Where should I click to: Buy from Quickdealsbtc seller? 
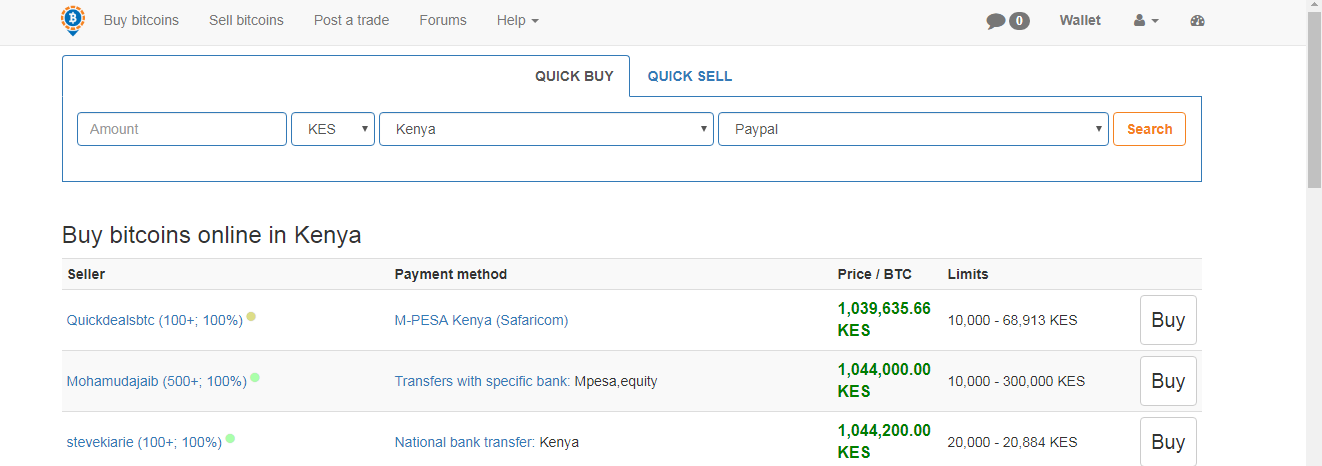1168,320
